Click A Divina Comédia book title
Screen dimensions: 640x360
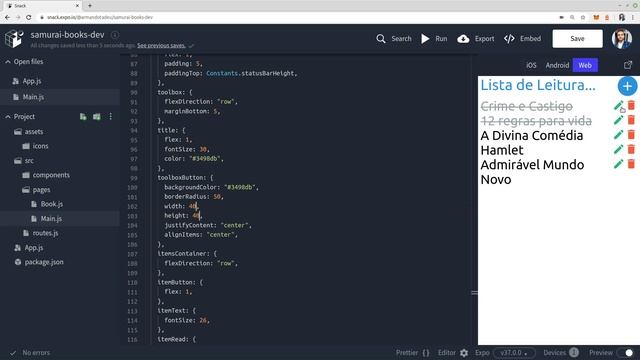(x=532, y=135)
